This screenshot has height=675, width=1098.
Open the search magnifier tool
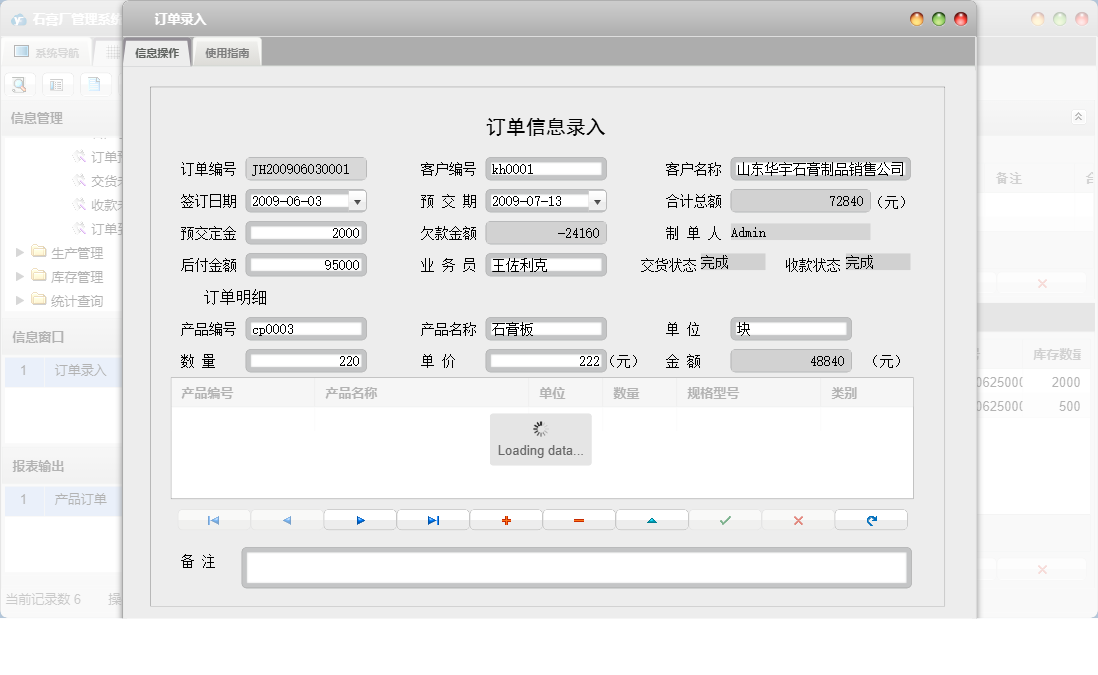coord(19,84)
